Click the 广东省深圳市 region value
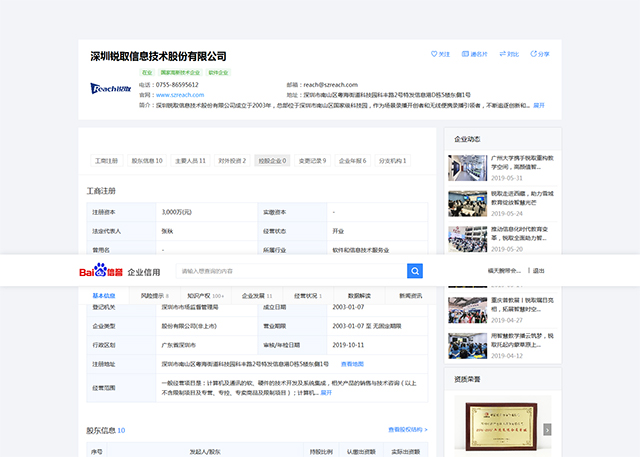 (179, 345)
